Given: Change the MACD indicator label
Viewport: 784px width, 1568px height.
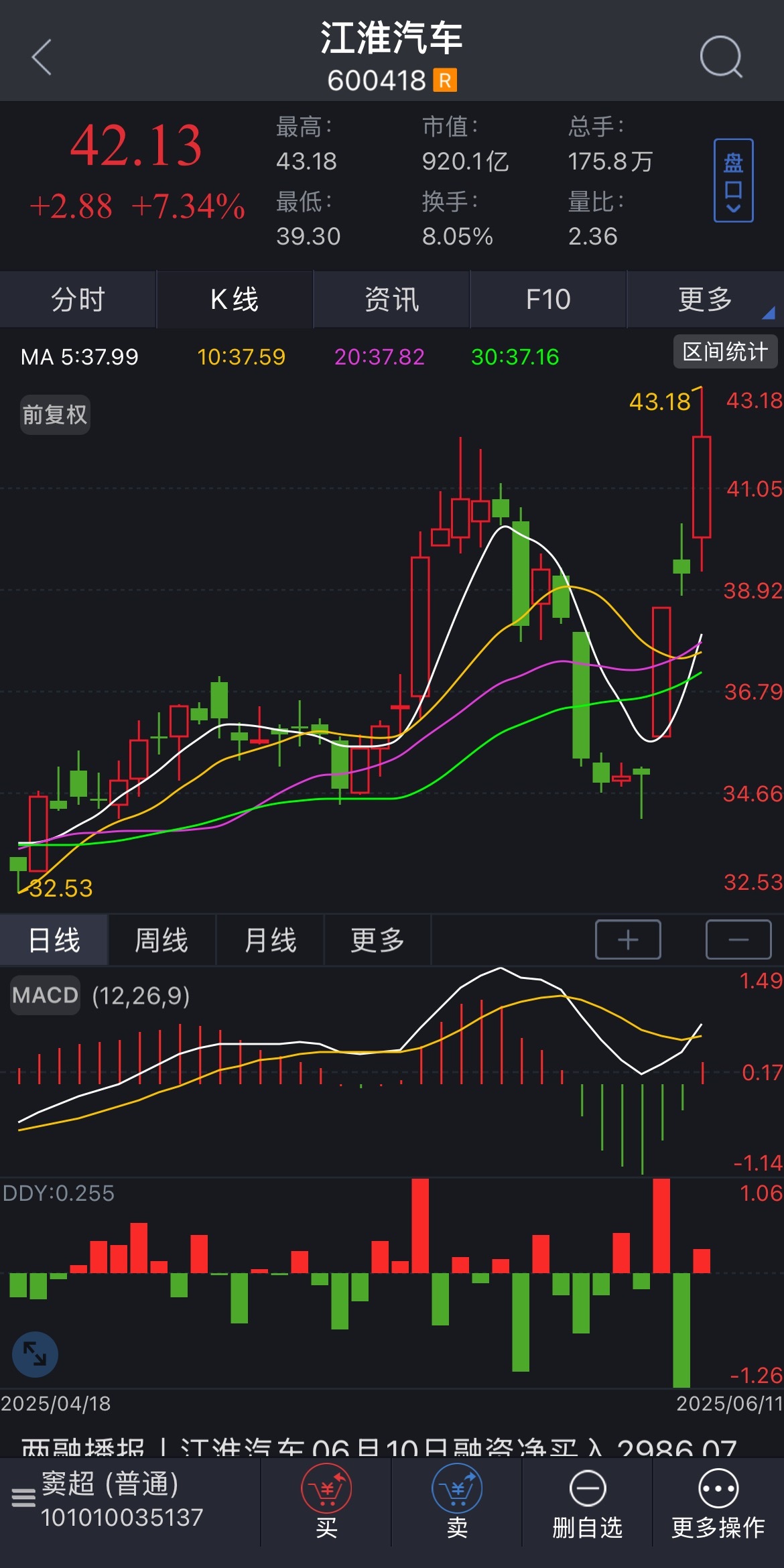Looking at the screenshot, I should (x=45, y=995).
